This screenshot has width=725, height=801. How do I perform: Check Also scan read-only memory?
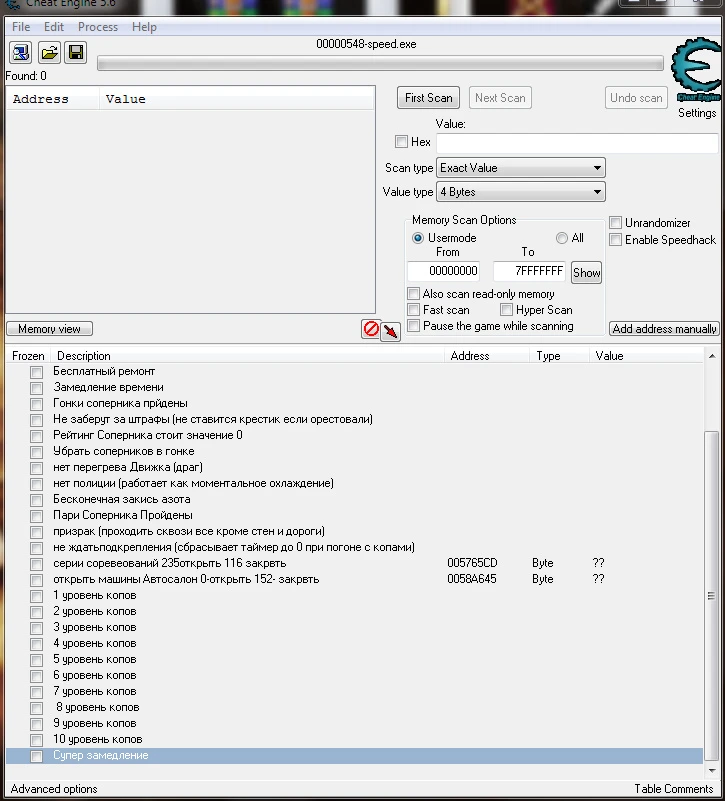(413, 294)
